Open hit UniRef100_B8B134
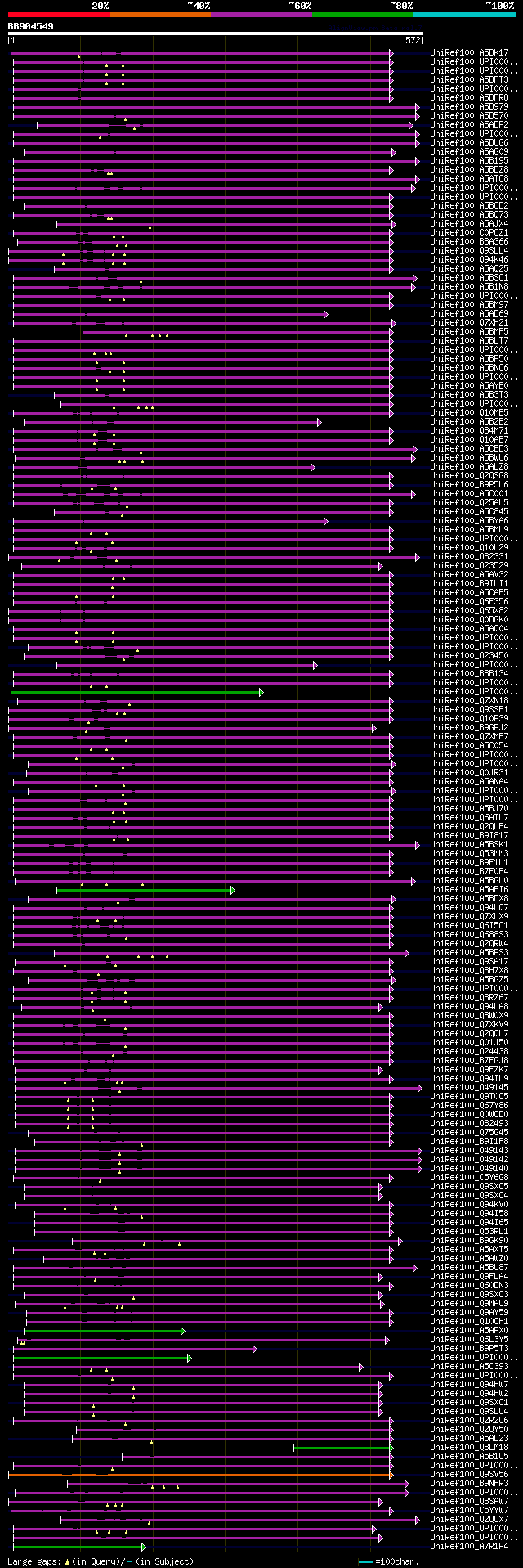Image resolution: width=523 pixels, height=1568 pixels. click(469, 674)
